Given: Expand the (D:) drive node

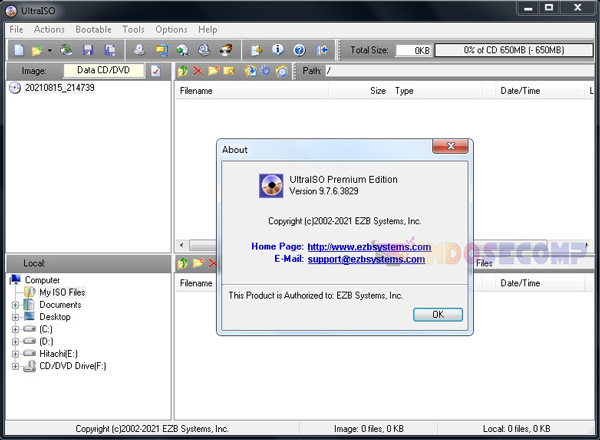Looking at the screenshot, I should [15, 342].
